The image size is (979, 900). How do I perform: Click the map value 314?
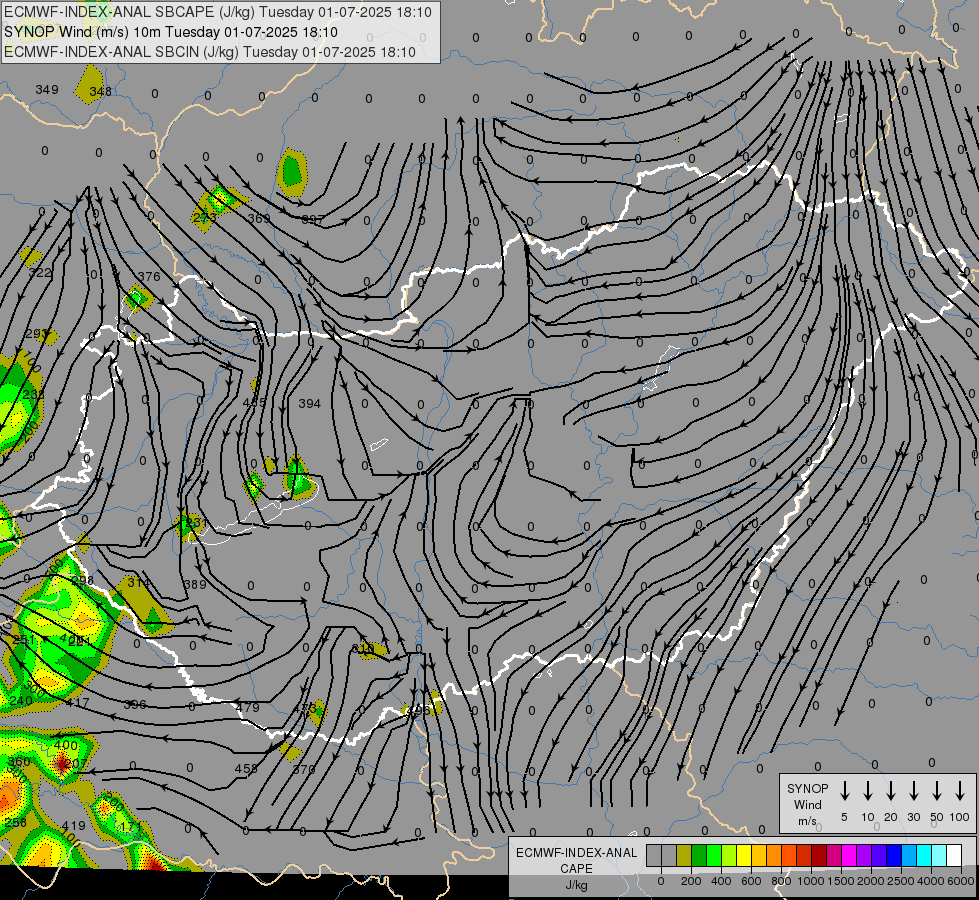coord(138,582)
